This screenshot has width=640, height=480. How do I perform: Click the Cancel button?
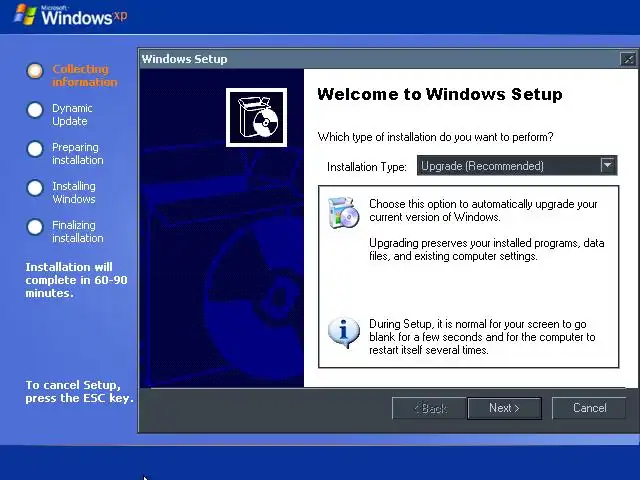(x=589, y=408)
